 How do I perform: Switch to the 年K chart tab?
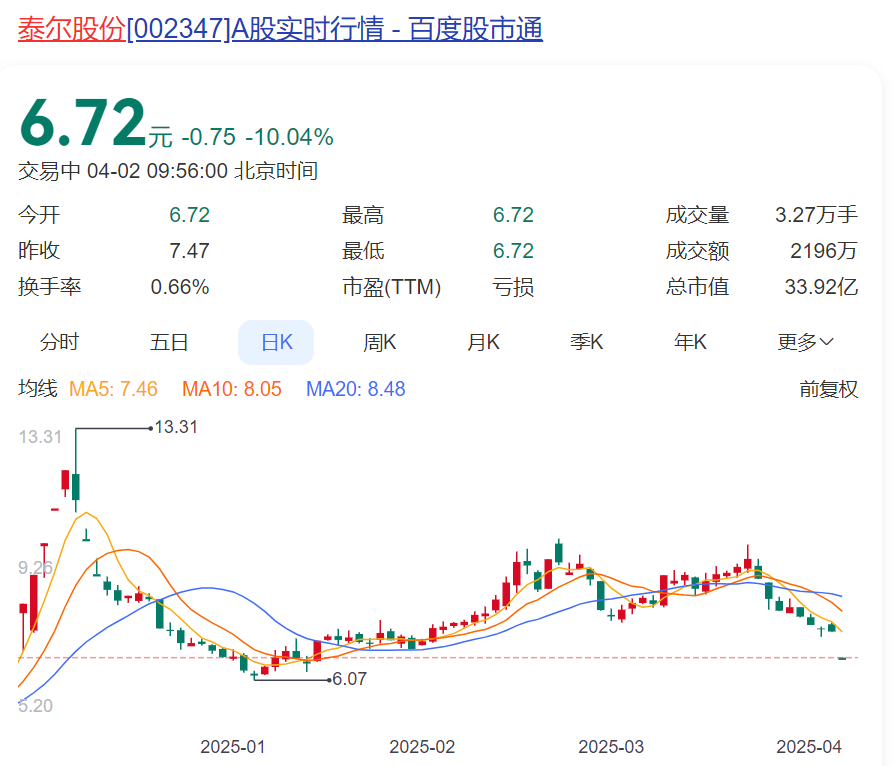pos(690,342)
